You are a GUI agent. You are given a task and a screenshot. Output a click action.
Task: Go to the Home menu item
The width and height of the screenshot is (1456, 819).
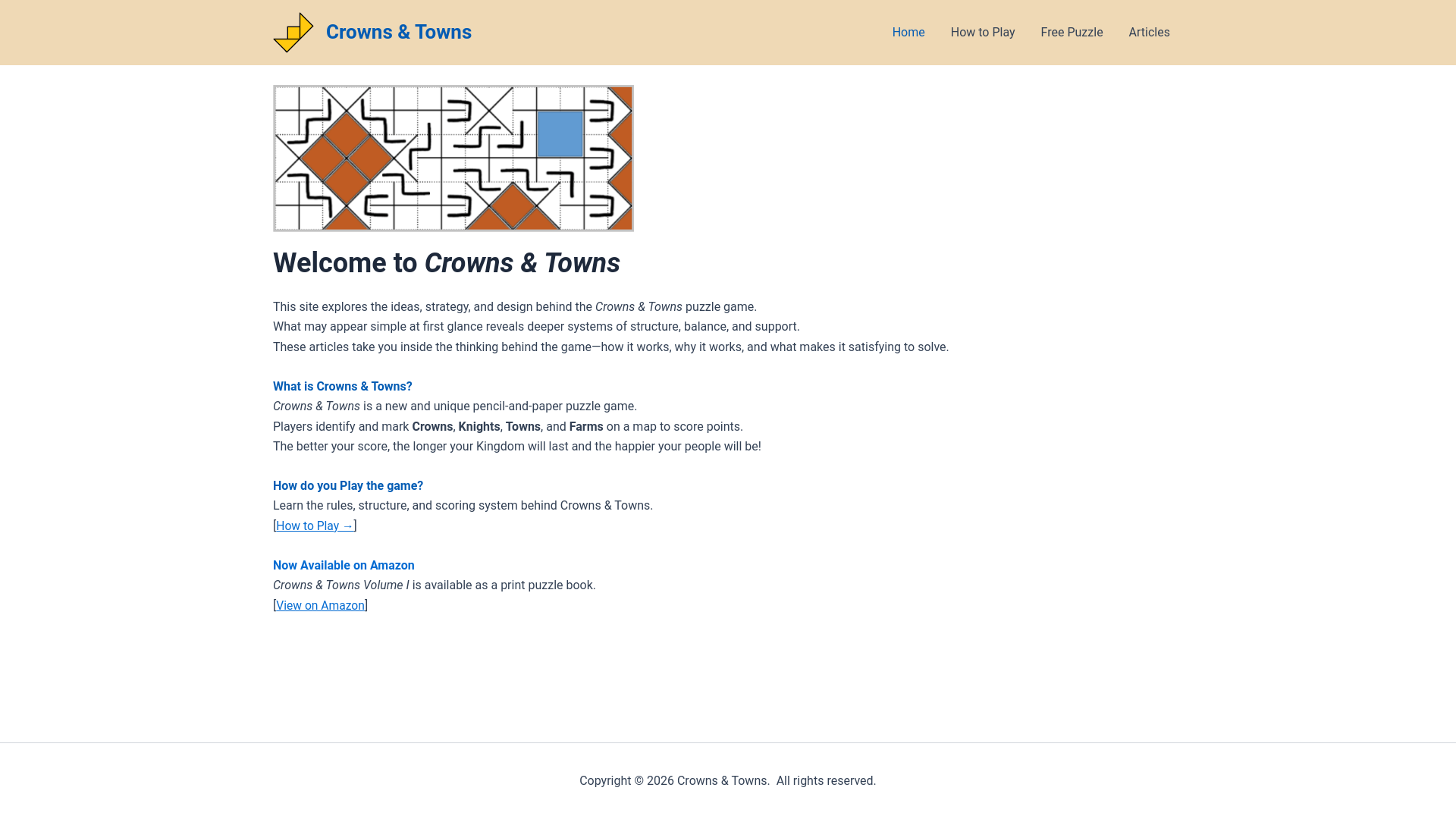click(x=908, y=33)
